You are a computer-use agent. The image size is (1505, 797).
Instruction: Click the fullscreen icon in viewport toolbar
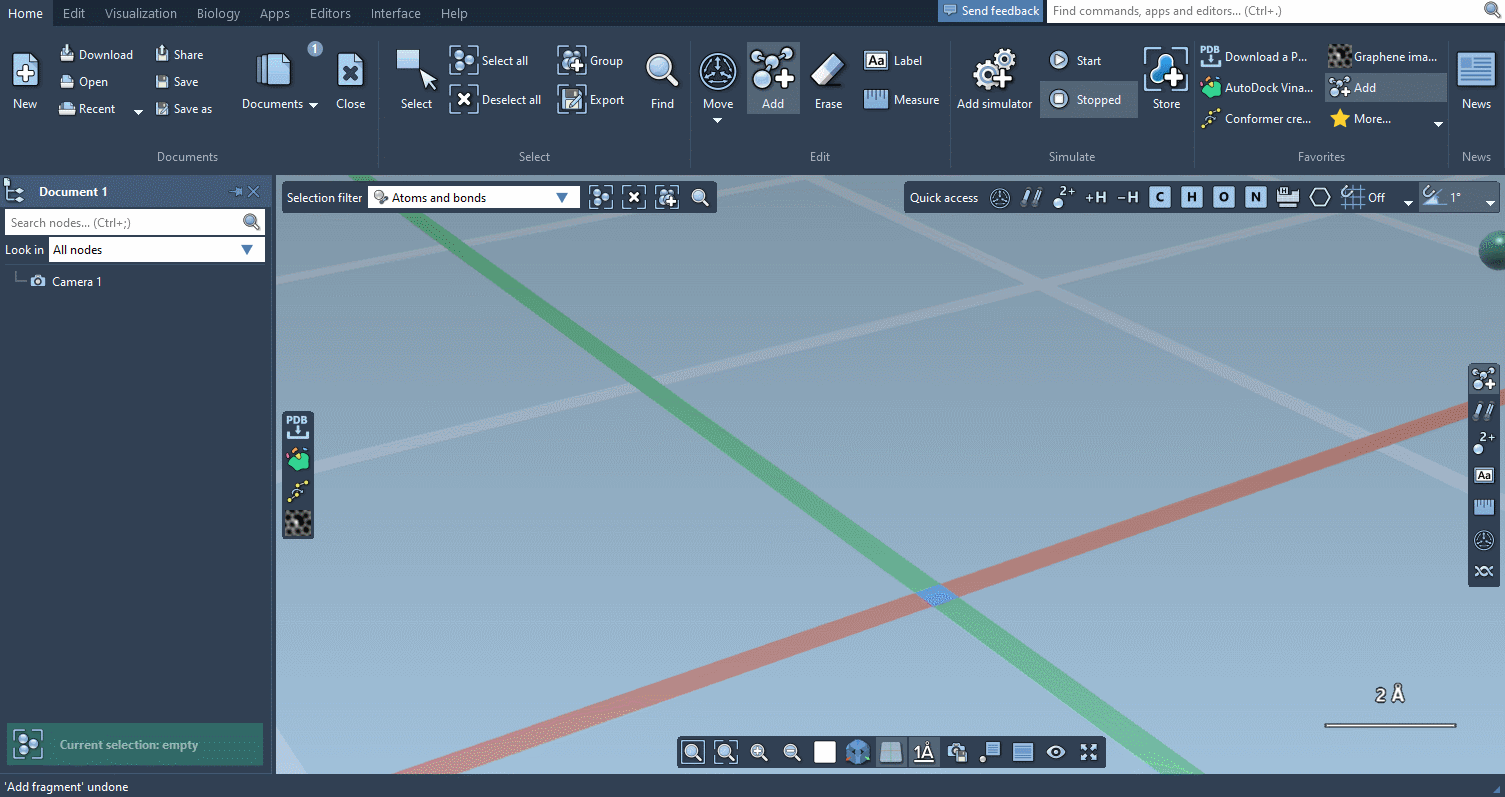click(1089, 752)
